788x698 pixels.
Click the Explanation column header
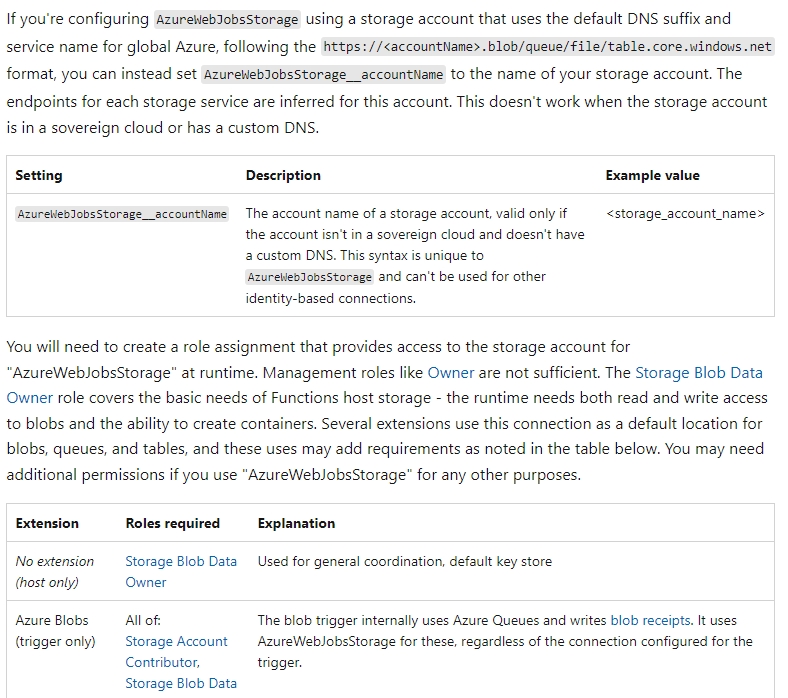(x=296, y=523)
